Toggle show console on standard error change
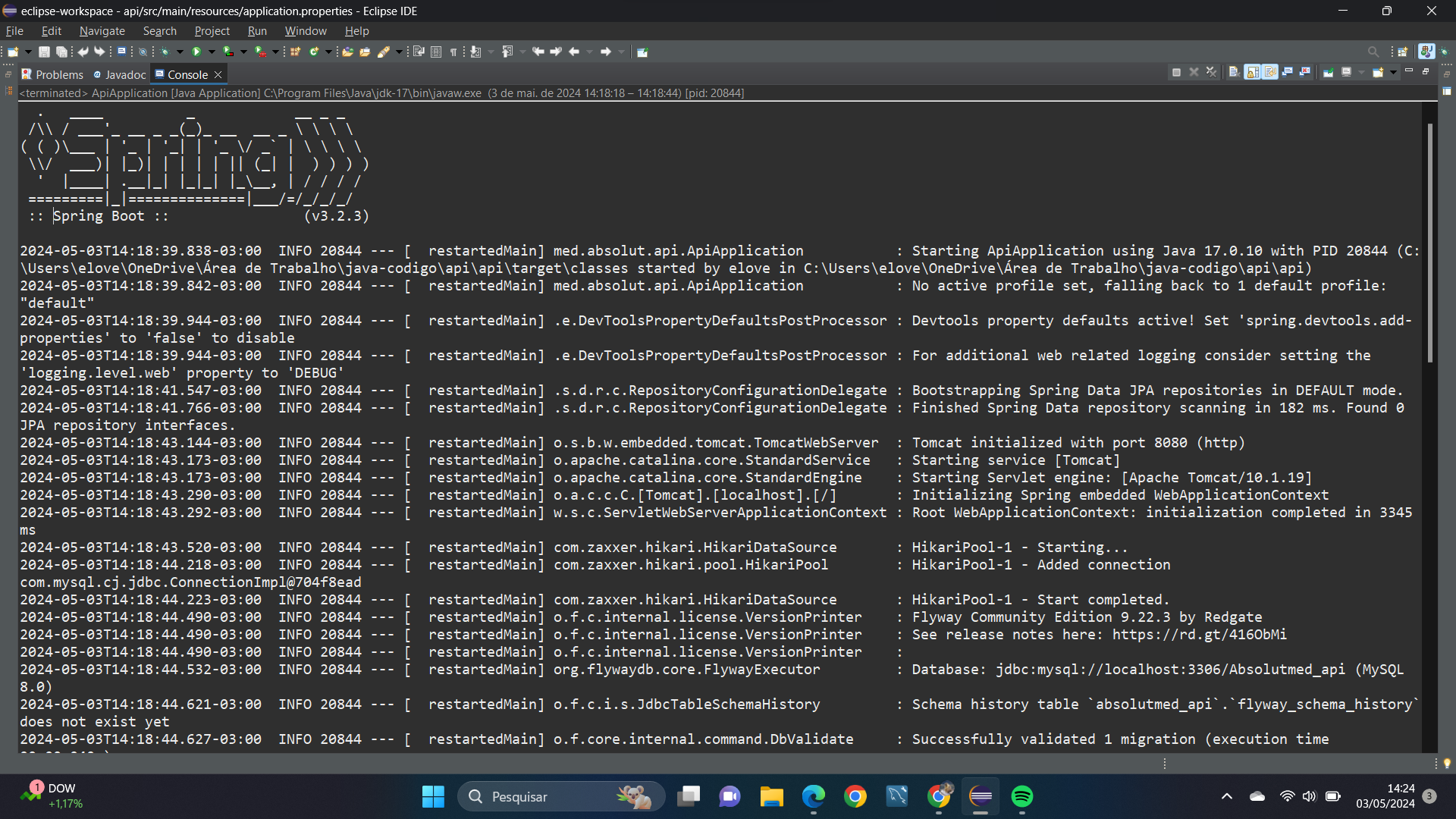 pos(1304,72)
